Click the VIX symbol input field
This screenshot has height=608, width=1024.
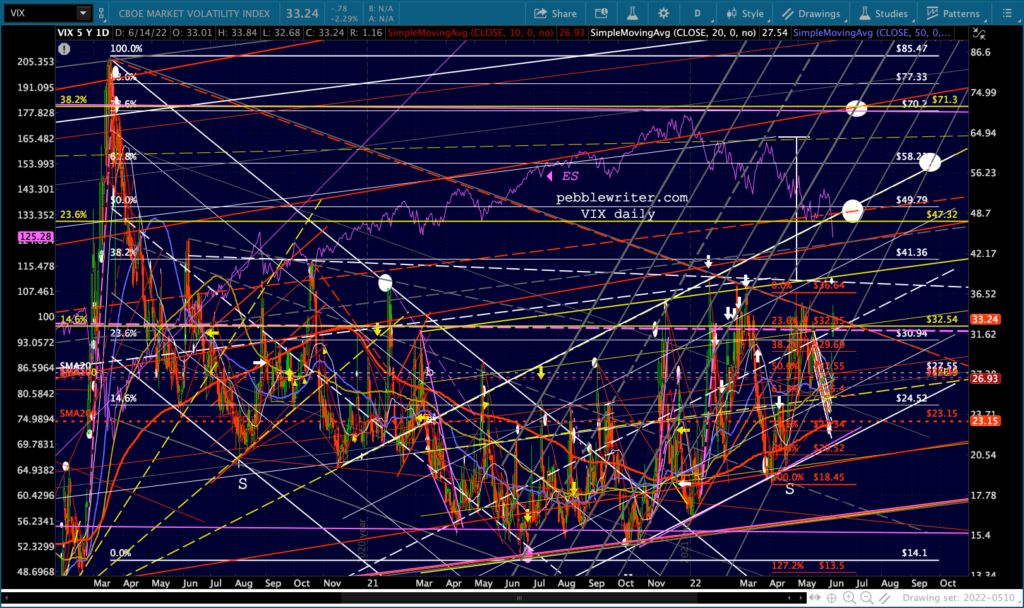click(40, 13)
